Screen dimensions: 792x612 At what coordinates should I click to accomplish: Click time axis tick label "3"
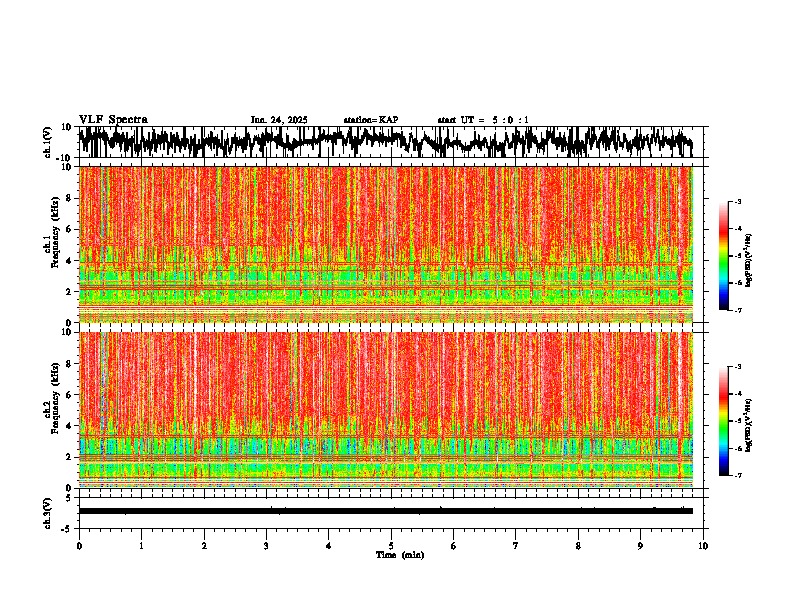tap(266, 546)
